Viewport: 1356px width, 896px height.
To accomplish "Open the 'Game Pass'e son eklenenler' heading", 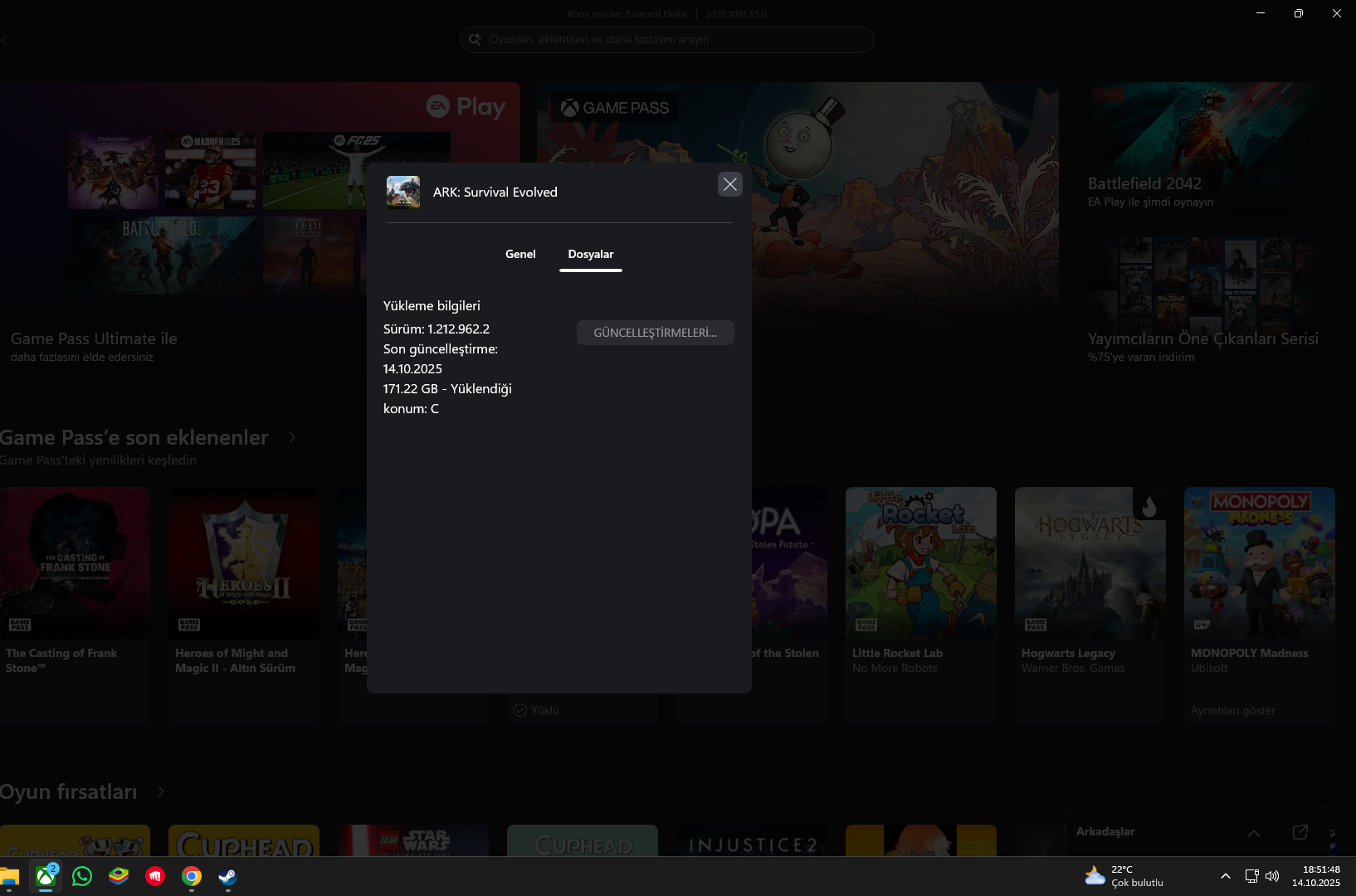I will 134,437.
